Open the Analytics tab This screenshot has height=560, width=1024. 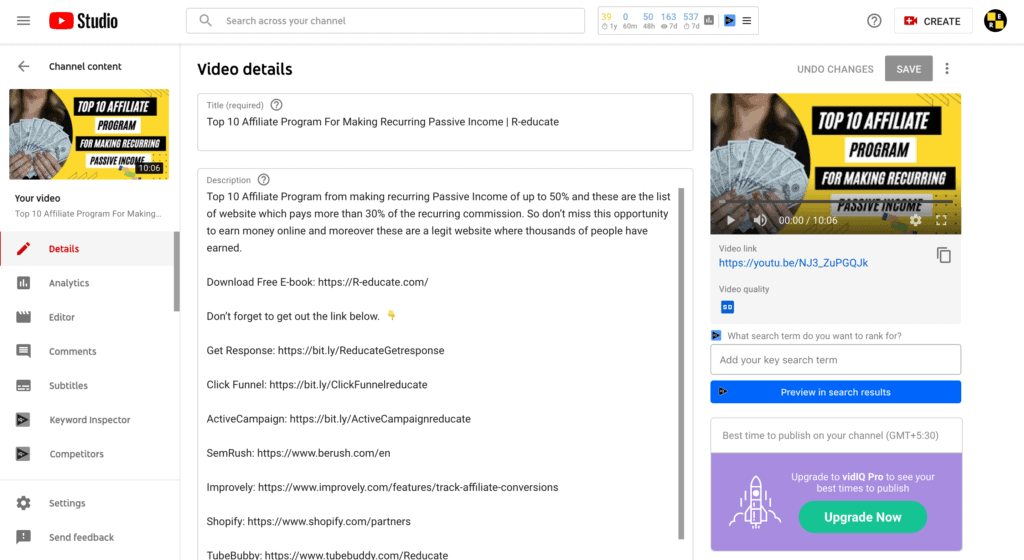[x=88, y=283]
